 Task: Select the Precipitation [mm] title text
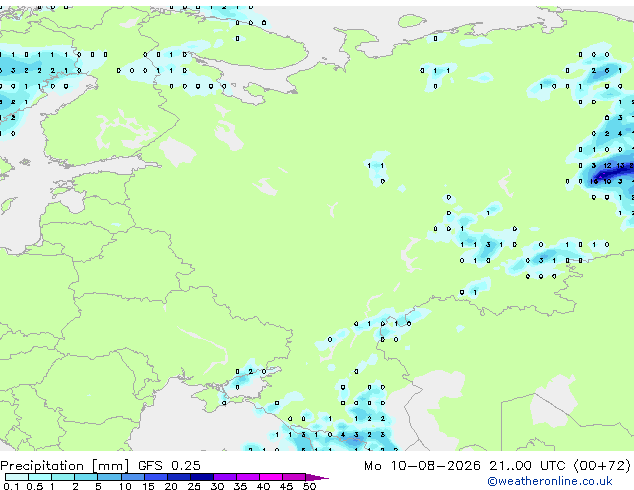point(65,466)
